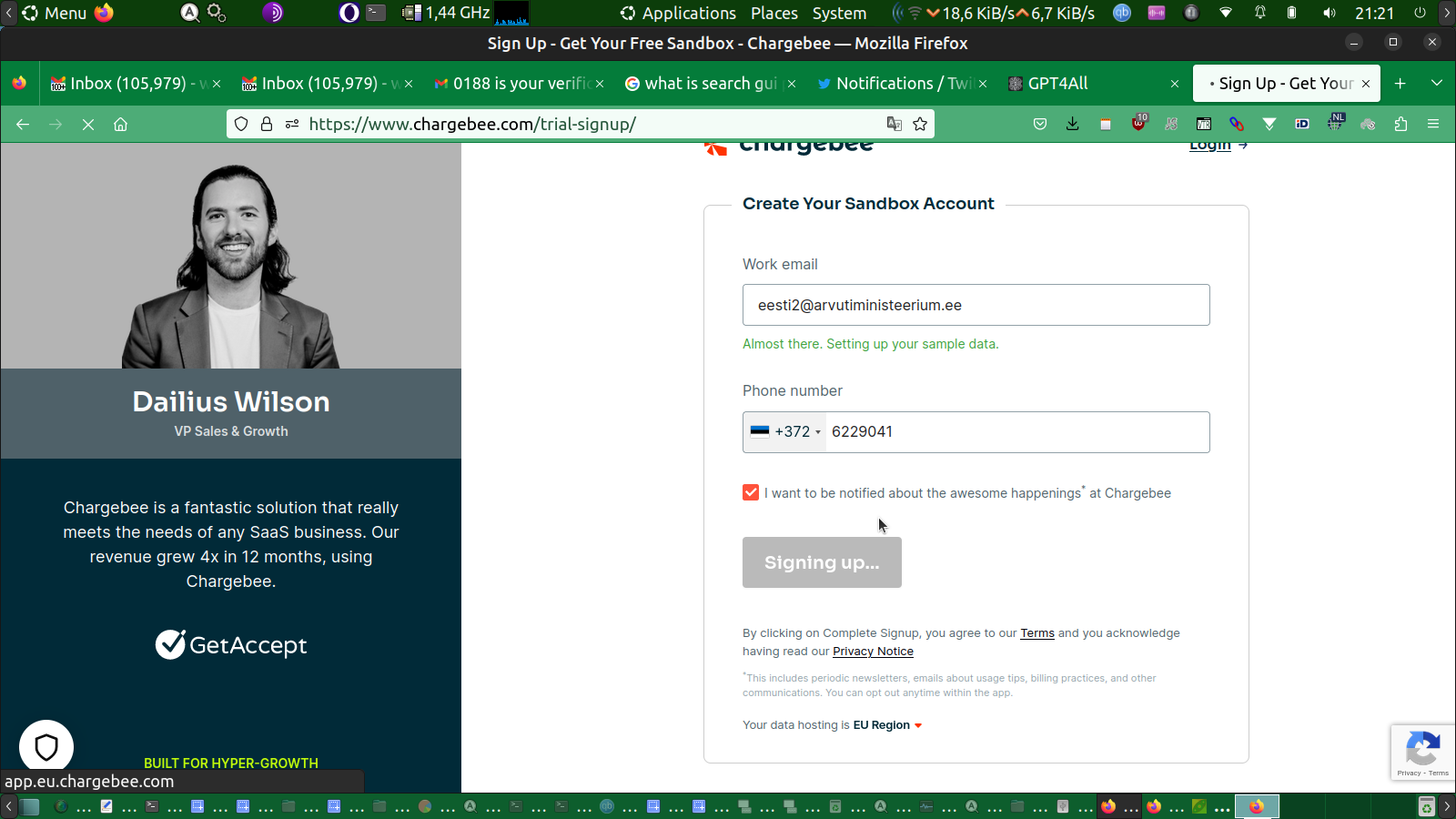Show site security lock information

tap(267, 124)
